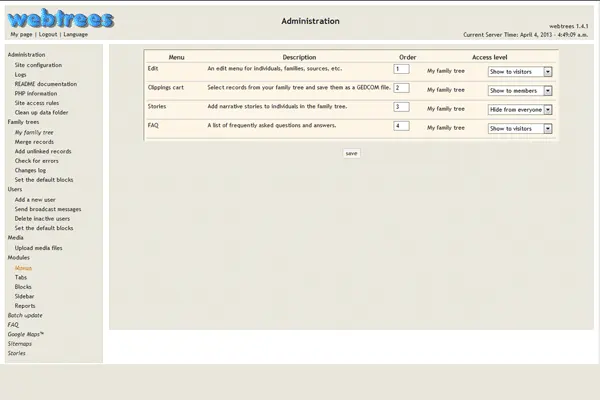Image resolution: width=600 pixels, height=400 pixels.
Task: Select Merge records in the sidebar
Action: 35,141
